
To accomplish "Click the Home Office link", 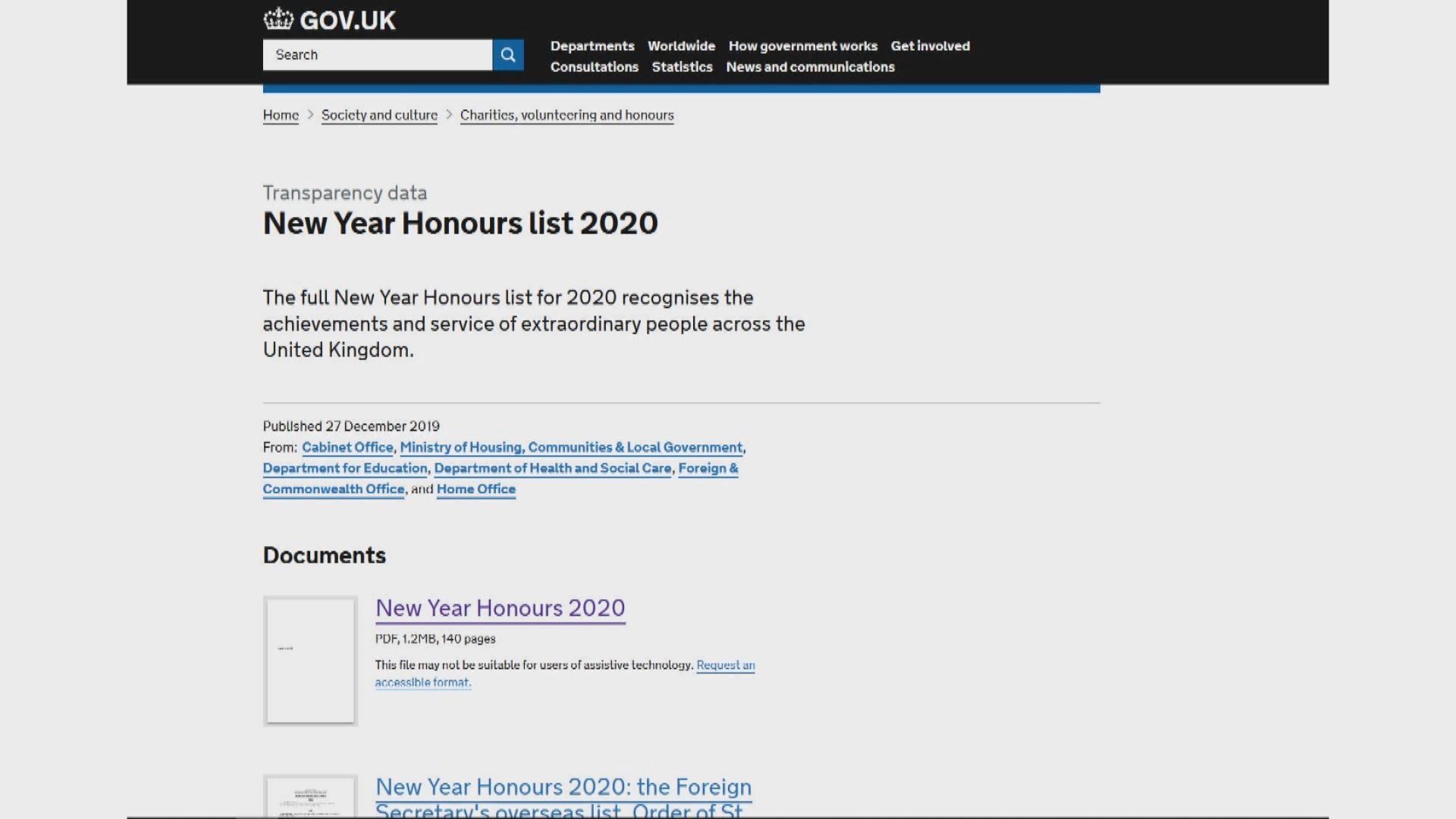I will pyautogui.click(x=475, y=489).
